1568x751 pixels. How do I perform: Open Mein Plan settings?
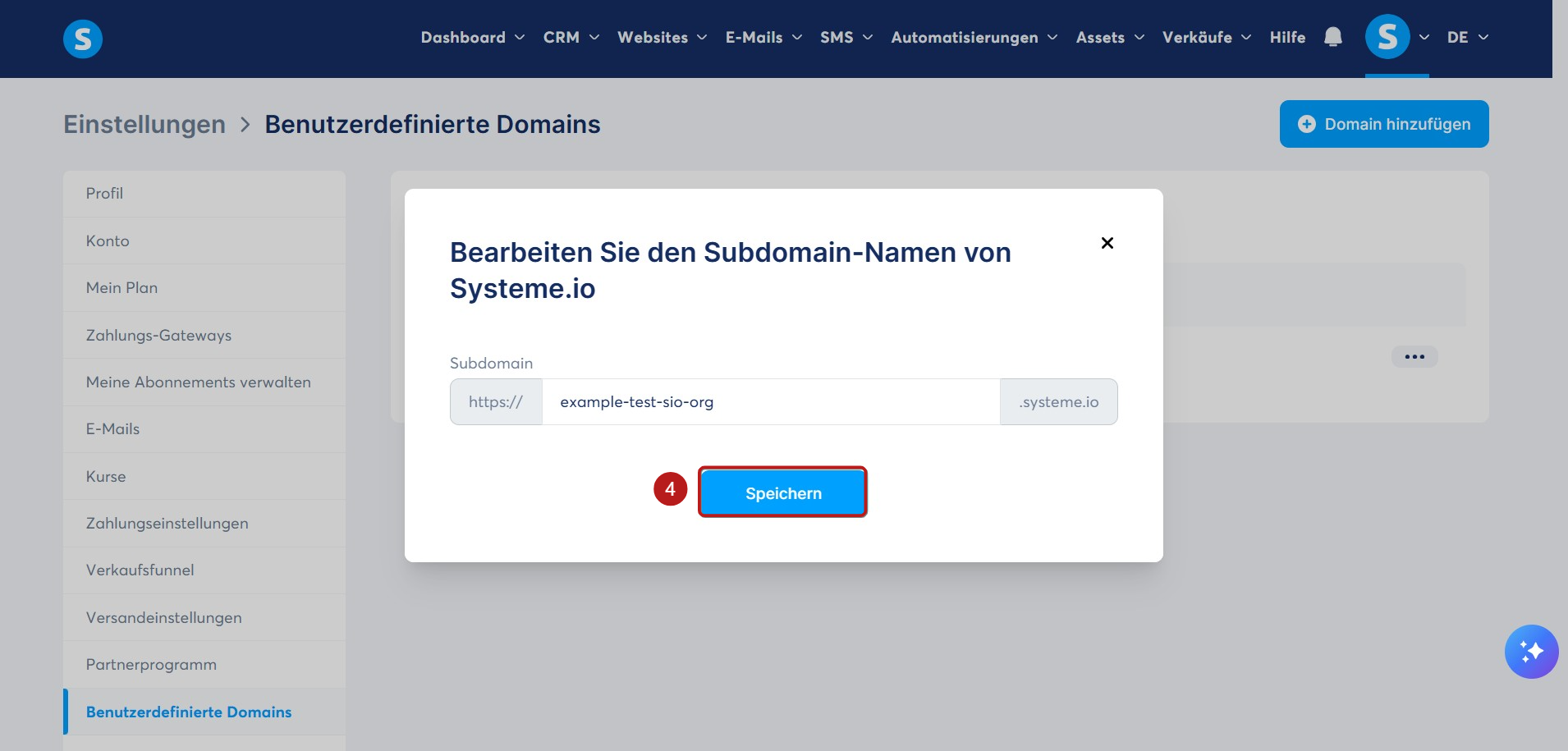point(204,288)
